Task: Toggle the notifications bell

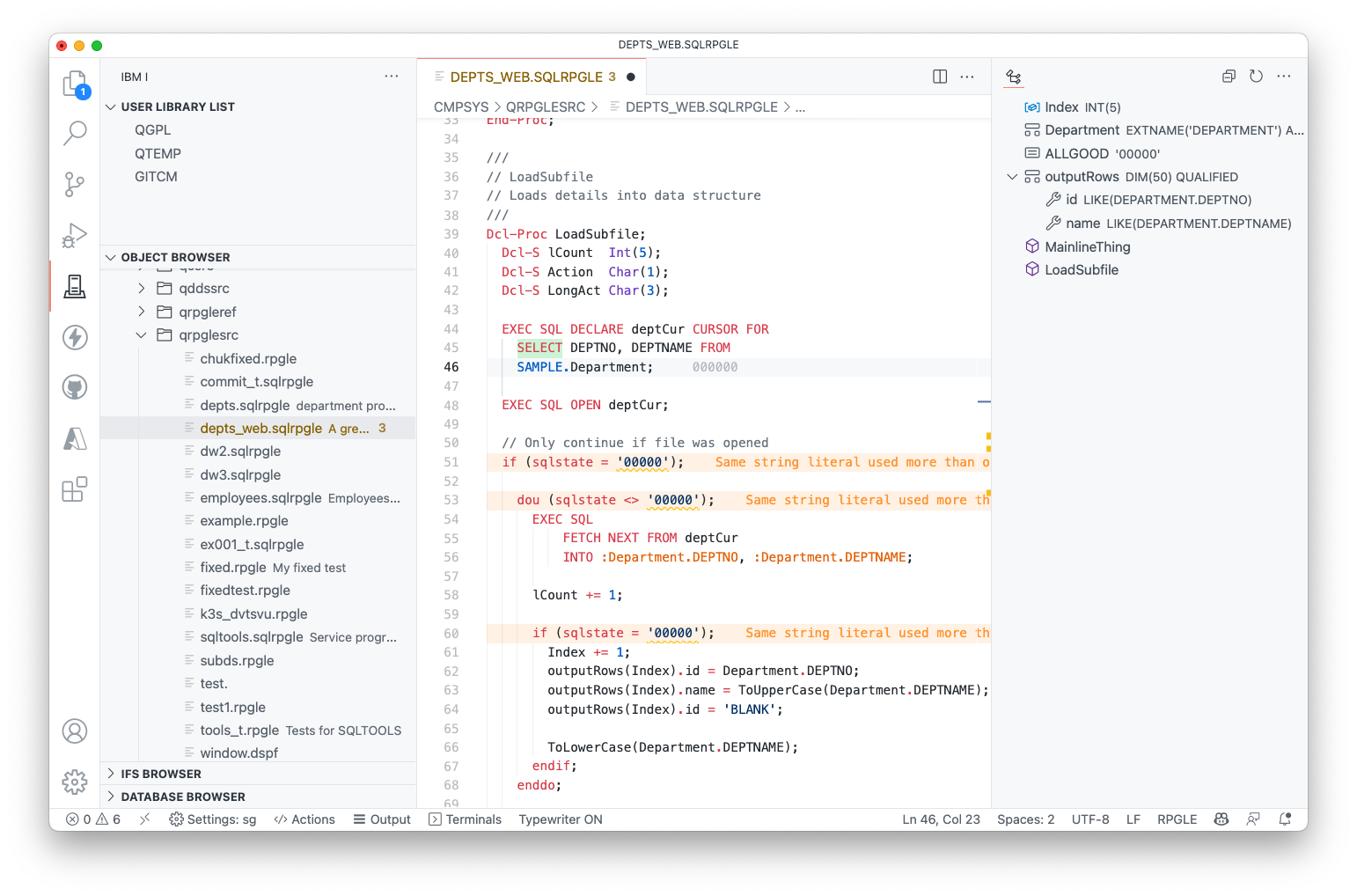Action: click(1285, 819)
